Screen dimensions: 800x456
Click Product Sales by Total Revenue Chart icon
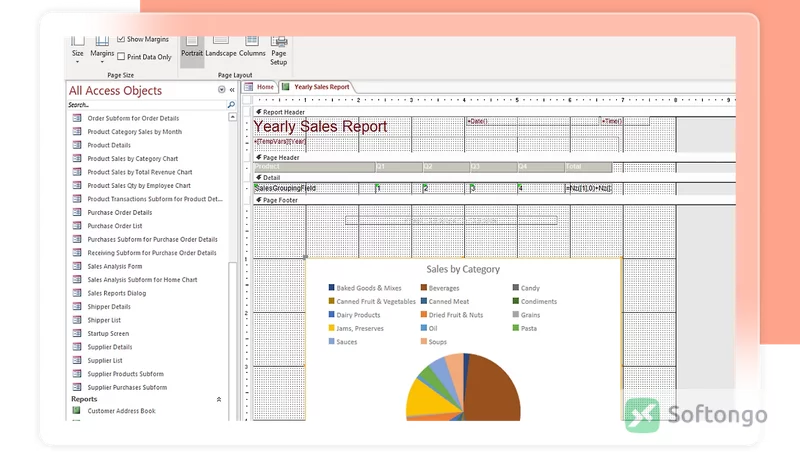[x=77, y=172]
